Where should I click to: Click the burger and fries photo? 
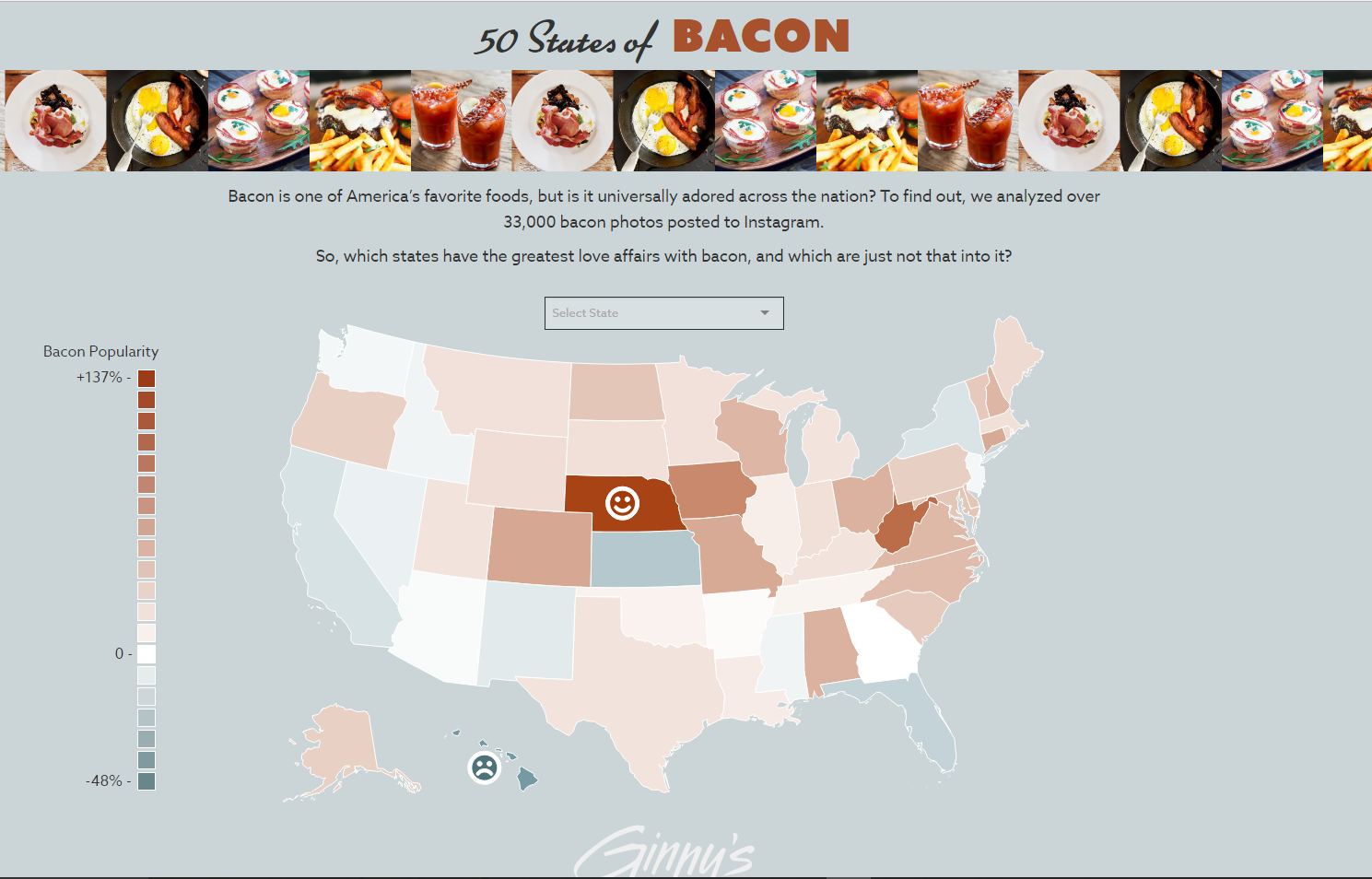point(360,121)
